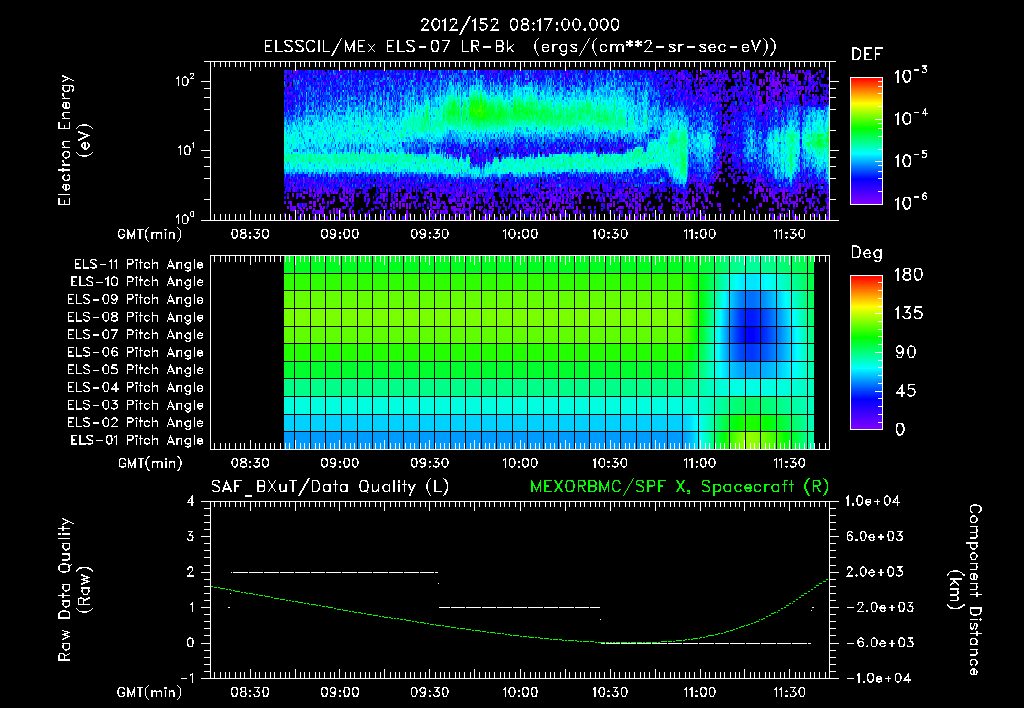Click the ELS-08 Pitch Angle row label
1024x708 pixels.
(x=136, y=317)
